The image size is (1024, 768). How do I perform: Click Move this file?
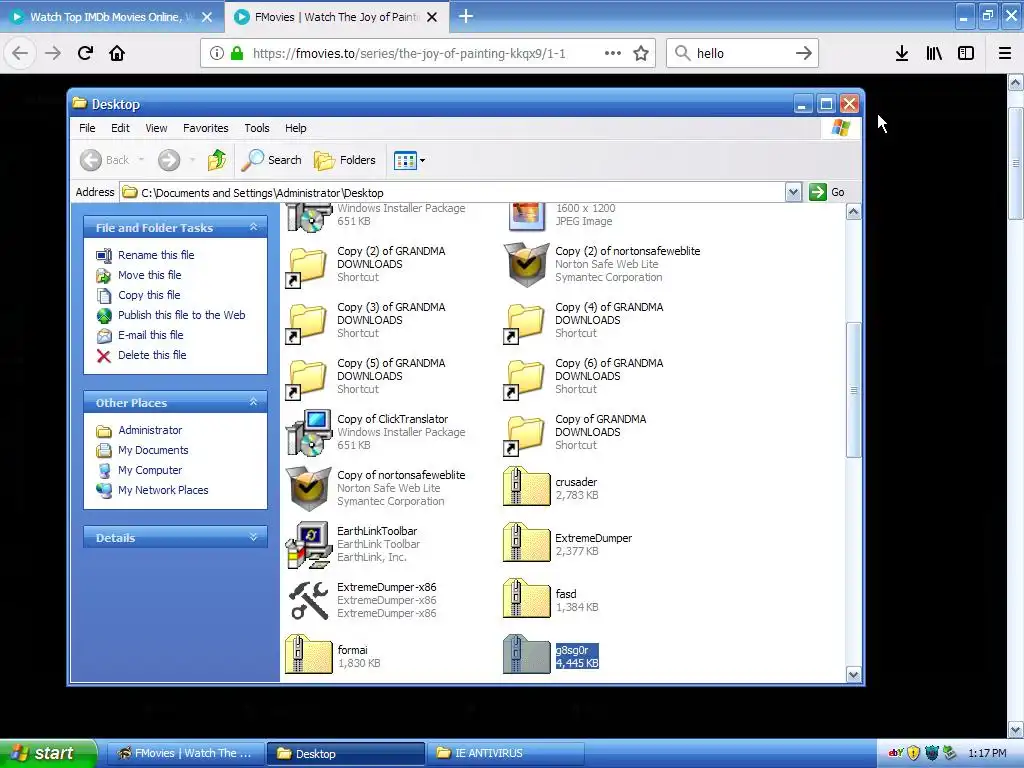(x=150, y=275)
